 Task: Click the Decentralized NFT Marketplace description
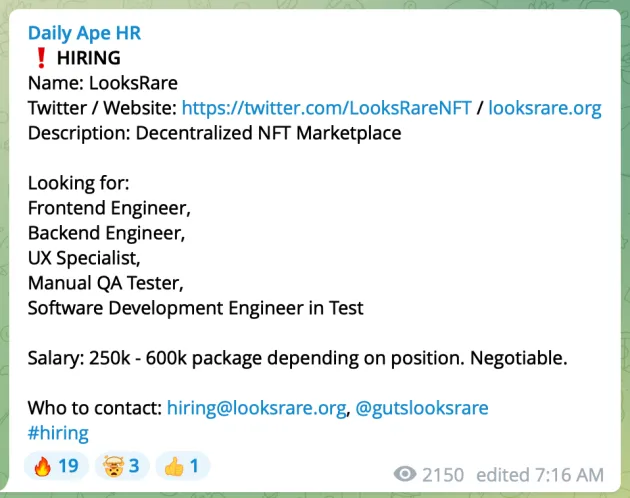(x=268, y=133)
